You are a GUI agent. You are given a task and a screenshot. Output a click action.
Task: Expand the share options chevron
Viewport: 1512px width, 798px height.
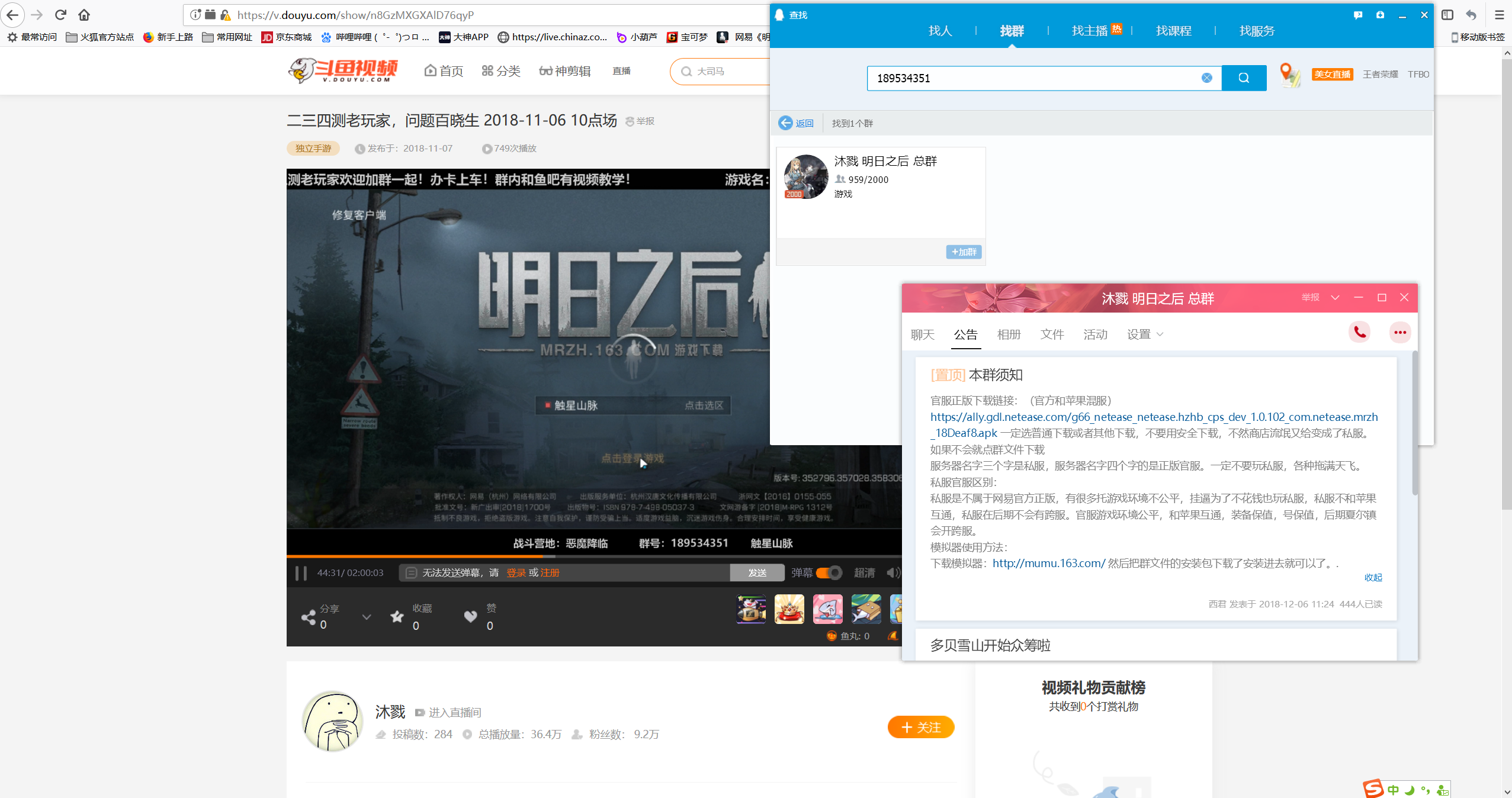(367, 617)
